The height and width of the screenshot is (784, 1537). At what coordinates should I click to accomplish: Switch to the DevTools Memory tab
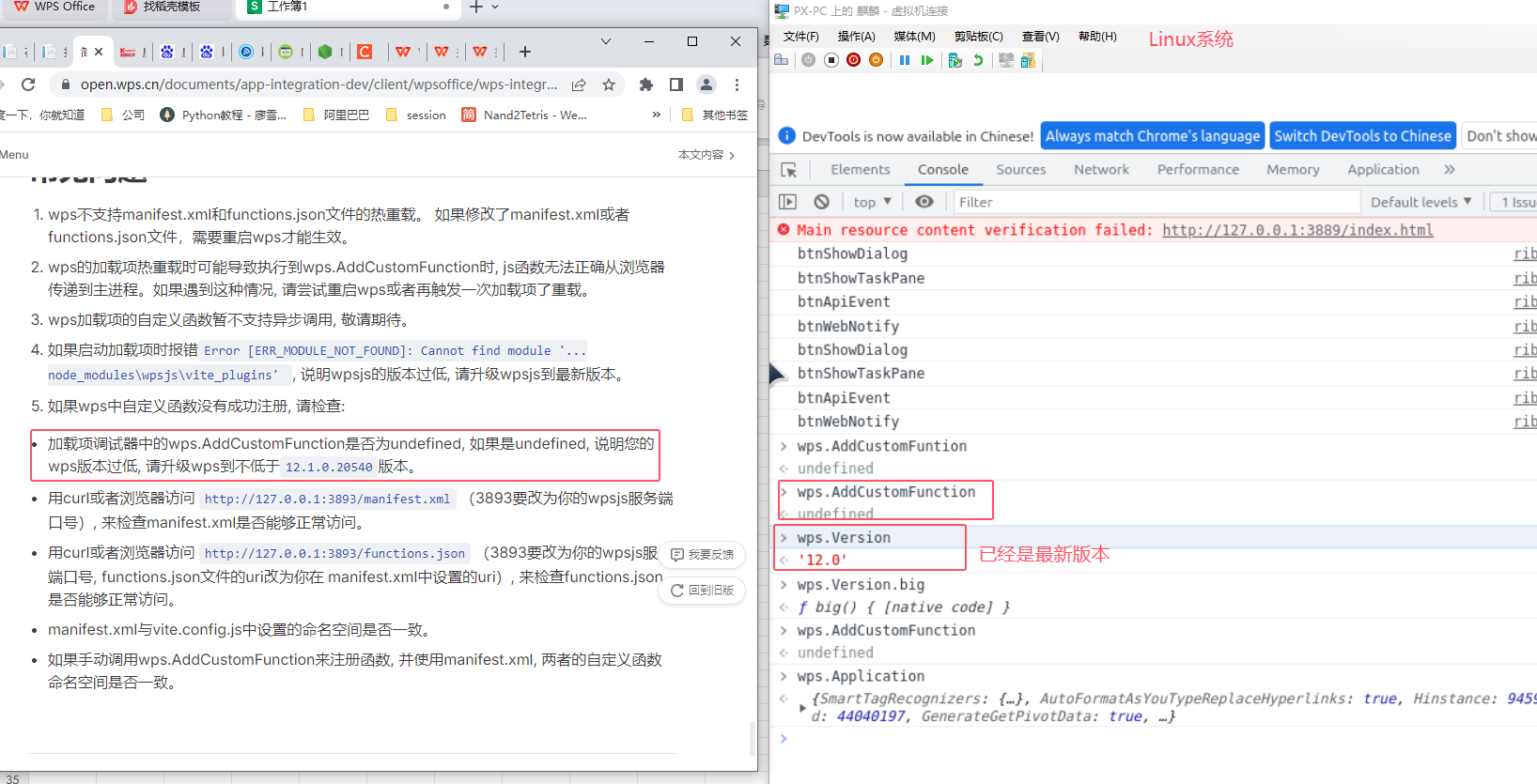[1293, 170]
